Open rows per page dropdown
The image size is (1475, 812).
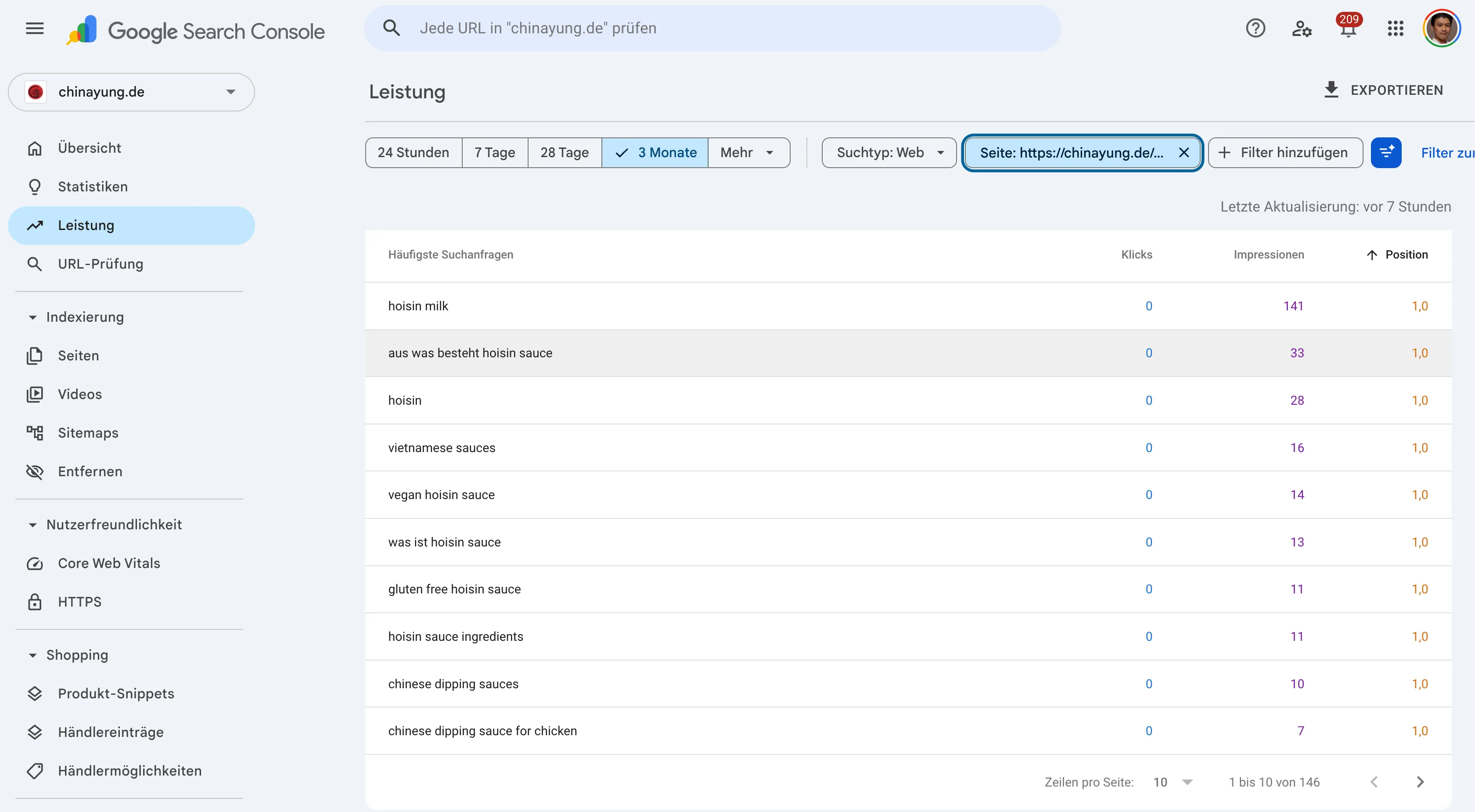click(1173, 782)
